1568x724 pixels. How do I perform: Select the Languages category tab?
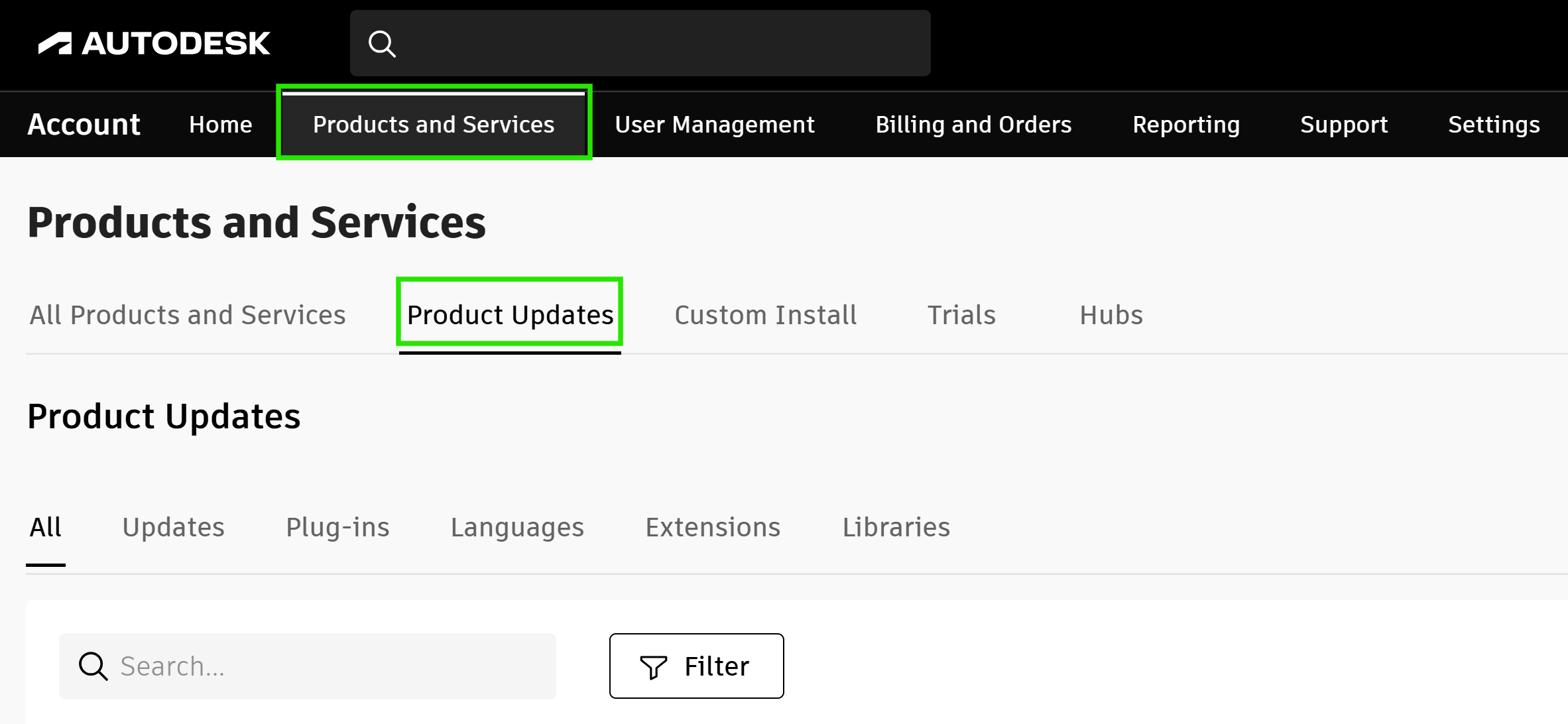click(517, 527)
